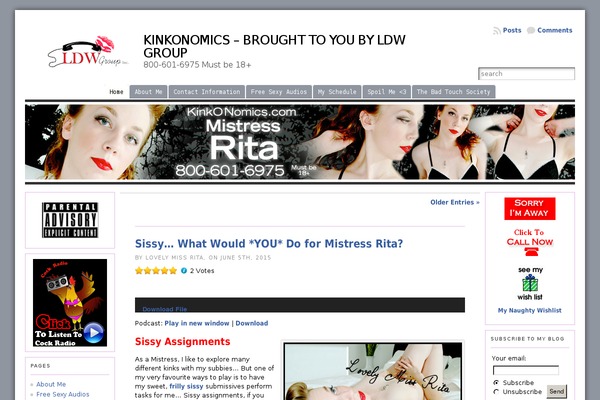The height and width of the screenshot is (400, 600).
Task: Click the podcast Download link
Action: 252,323
